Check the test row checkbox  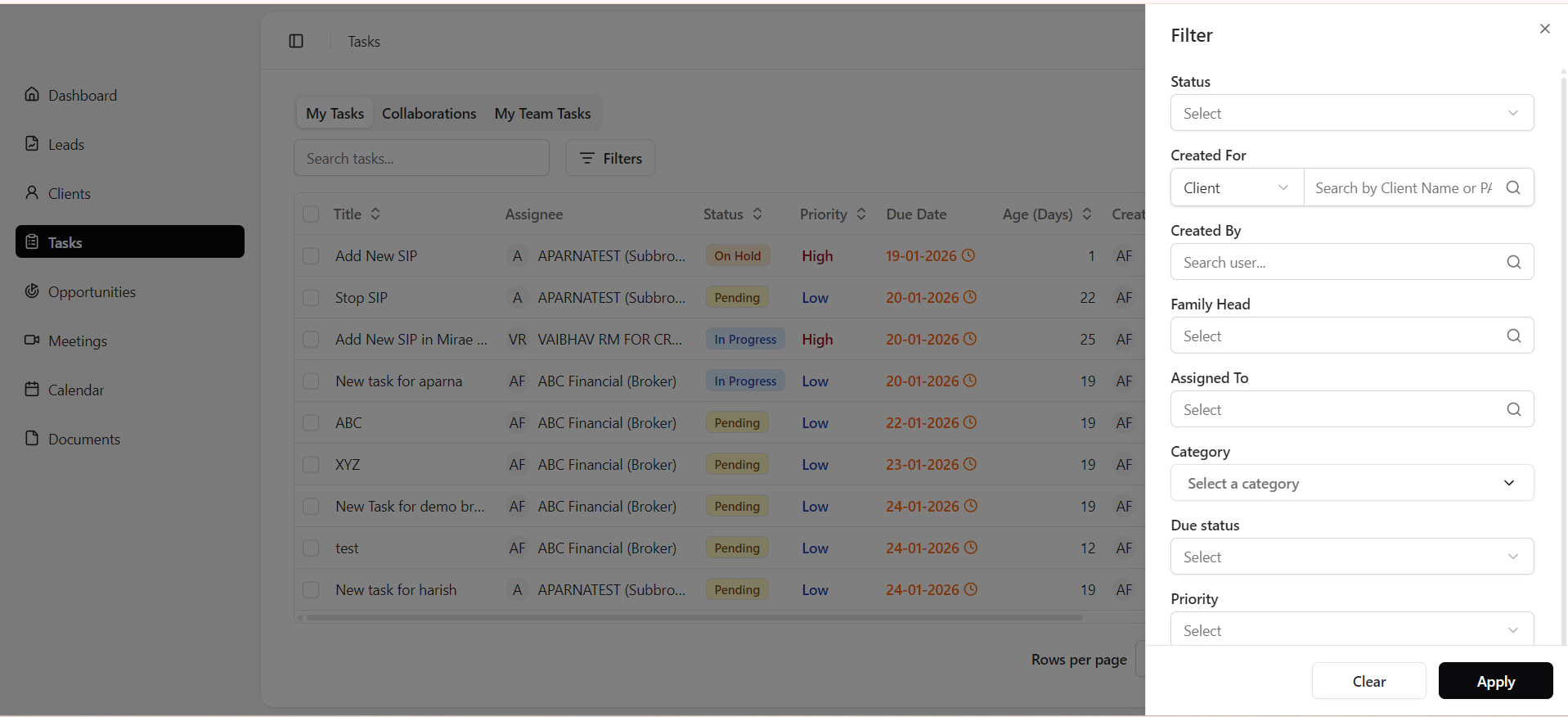coord(311,548)
